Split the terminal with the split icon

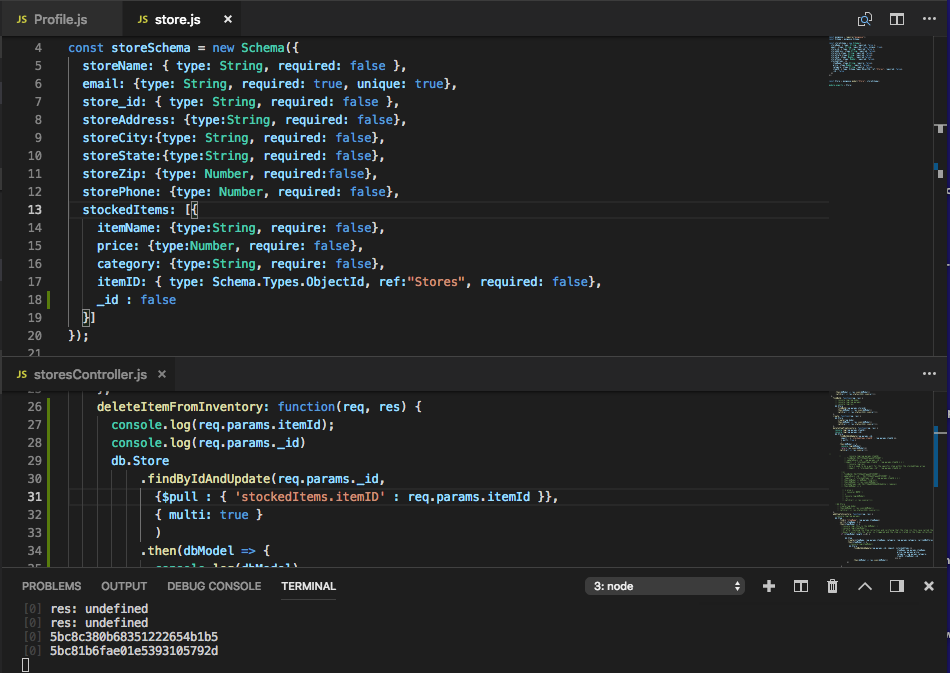click(800, 586)
